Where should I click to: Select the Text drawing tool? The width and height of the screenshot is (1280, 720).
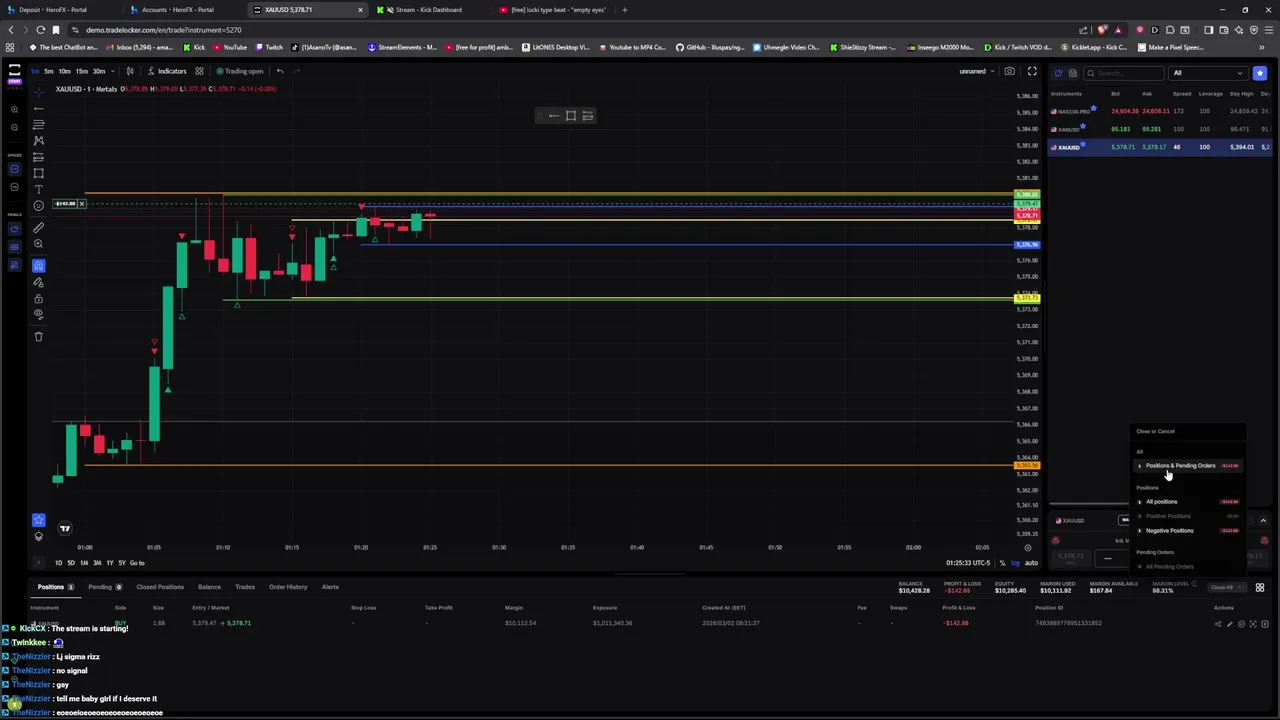(39, 189)
